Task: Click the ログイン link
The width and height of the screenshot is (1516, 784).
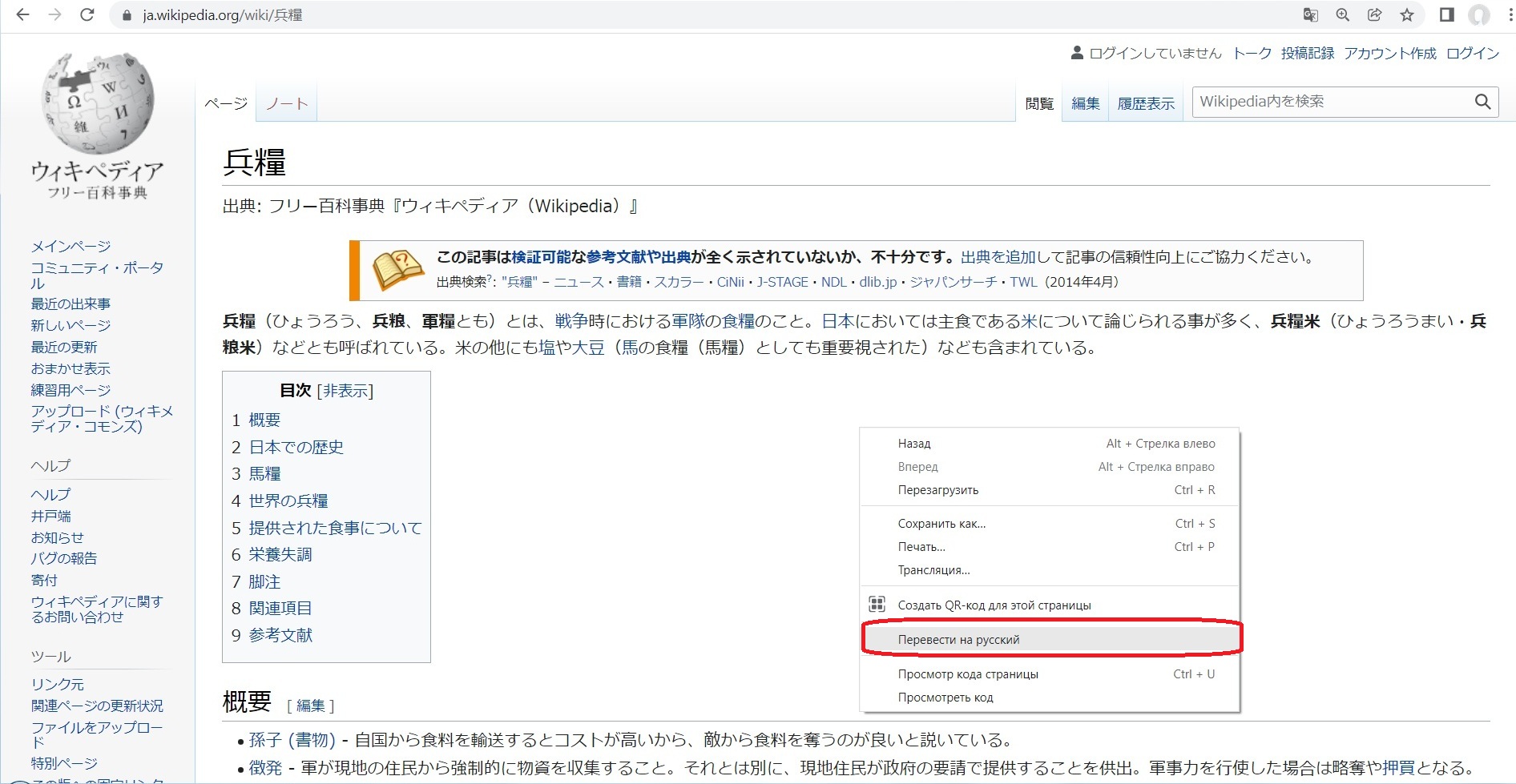Action: pos(1473,54)
